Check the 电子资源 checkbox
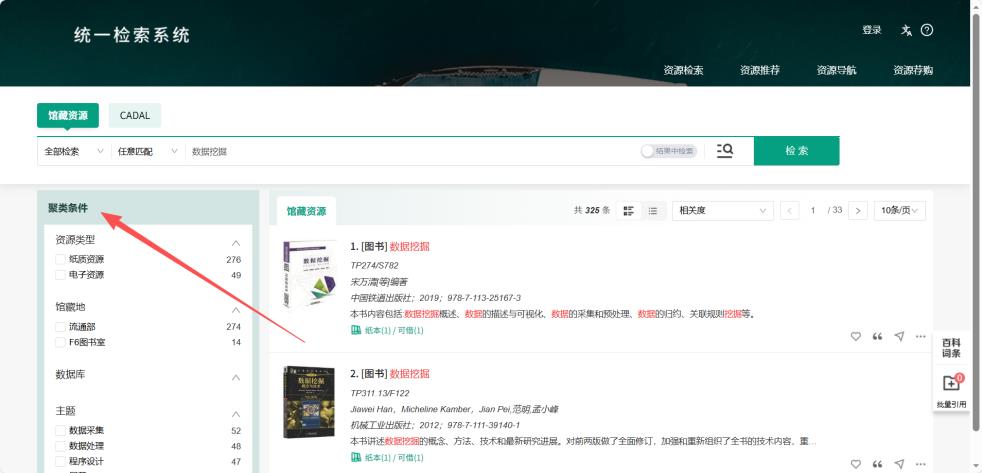Viewport: 982px width, 473px height. (61, 275)
